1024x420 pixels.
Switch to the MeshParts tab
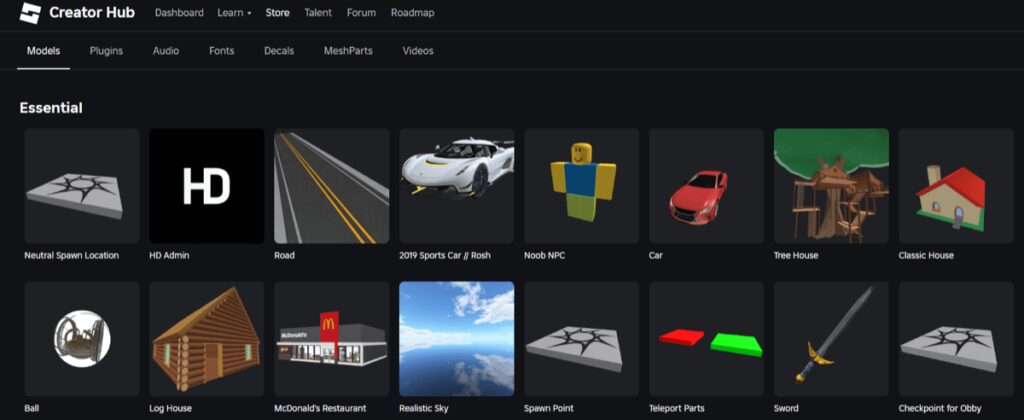tap(348, 50)
